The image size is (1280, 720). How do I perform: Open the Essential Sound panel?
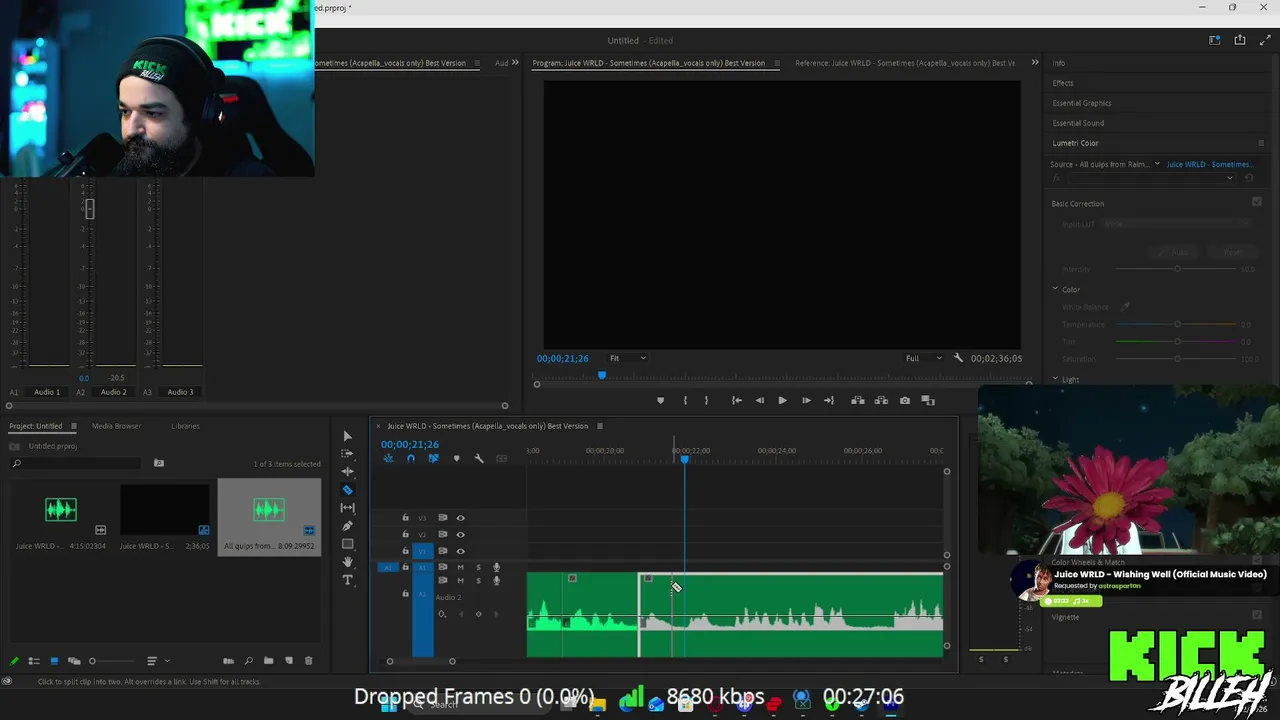[1078, 123]
